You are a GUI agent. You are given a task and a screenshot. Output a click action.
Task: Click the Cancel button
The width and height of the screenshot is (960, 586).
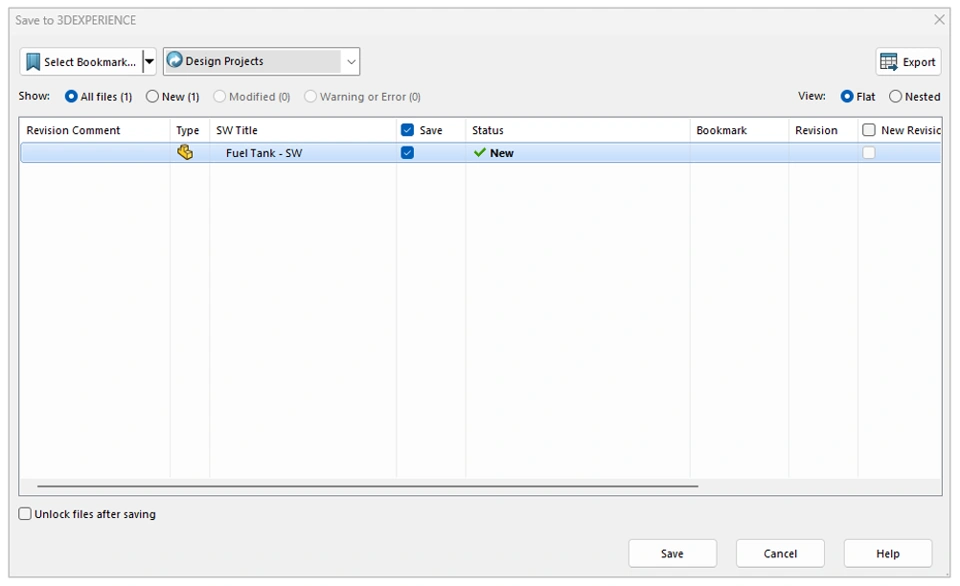[x=780, y=554]
